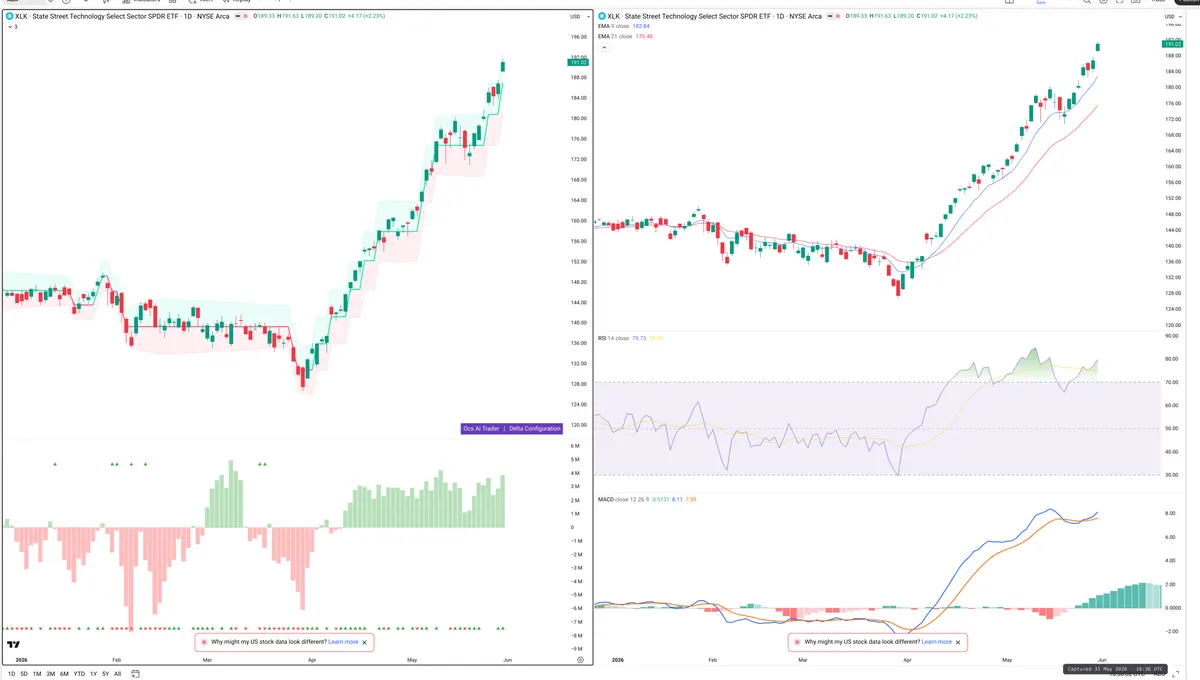Click the TradingView logo in the left chart
The width and height of the screenshot is (1200, 680).
(x=14, y=645)
